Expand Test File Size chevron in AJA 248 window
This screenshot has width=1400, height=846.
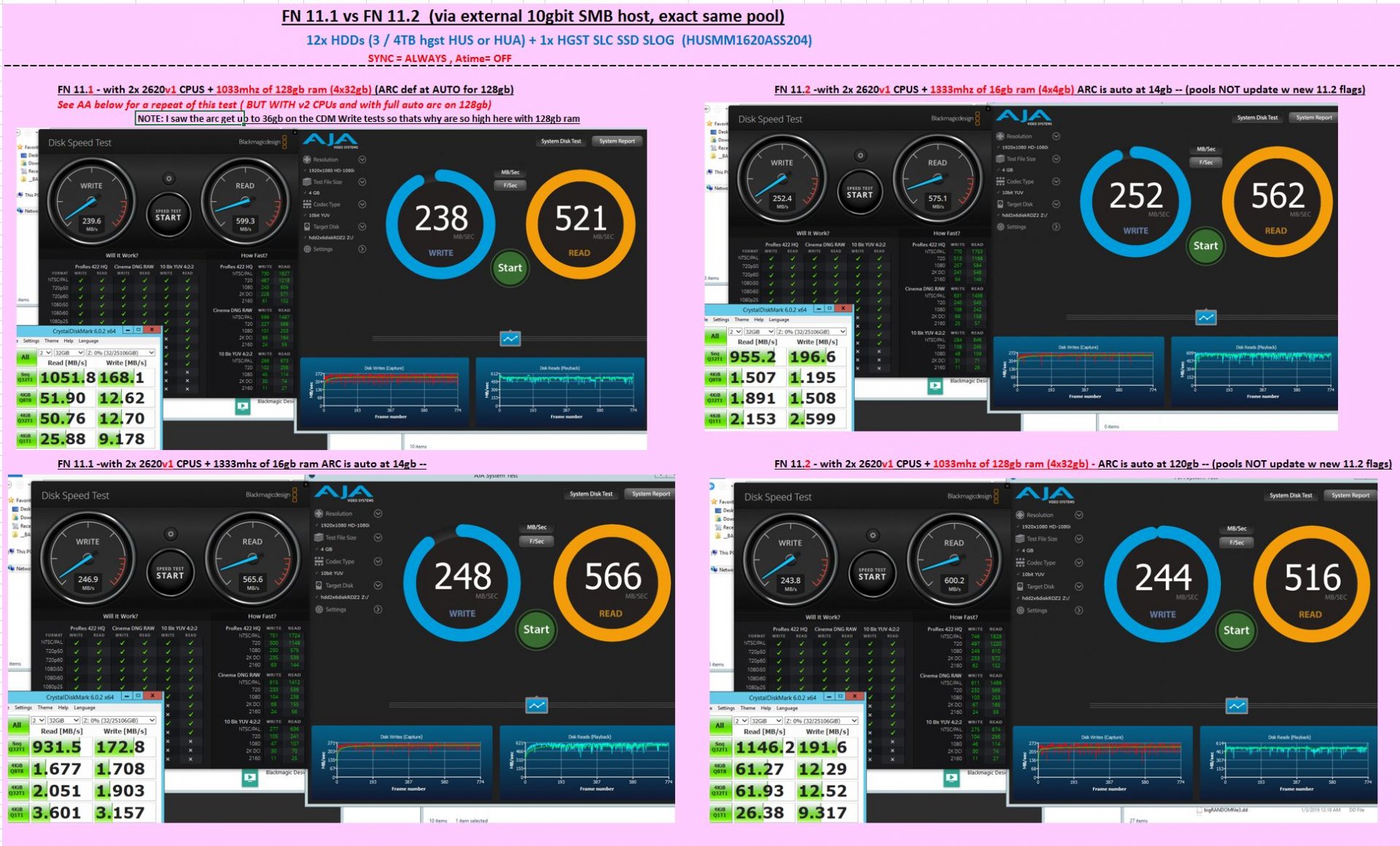pyautogui.click(x=378, y=538)
